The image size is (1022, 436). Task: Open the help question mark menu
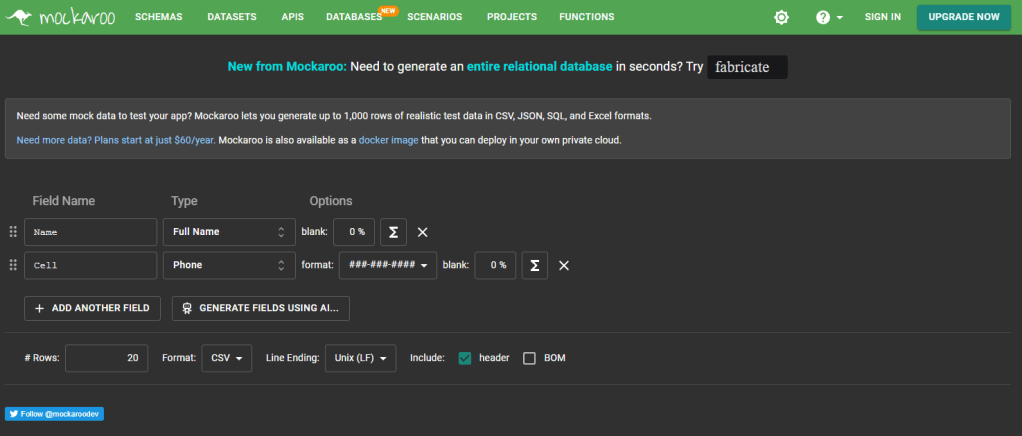coord(829,17)
